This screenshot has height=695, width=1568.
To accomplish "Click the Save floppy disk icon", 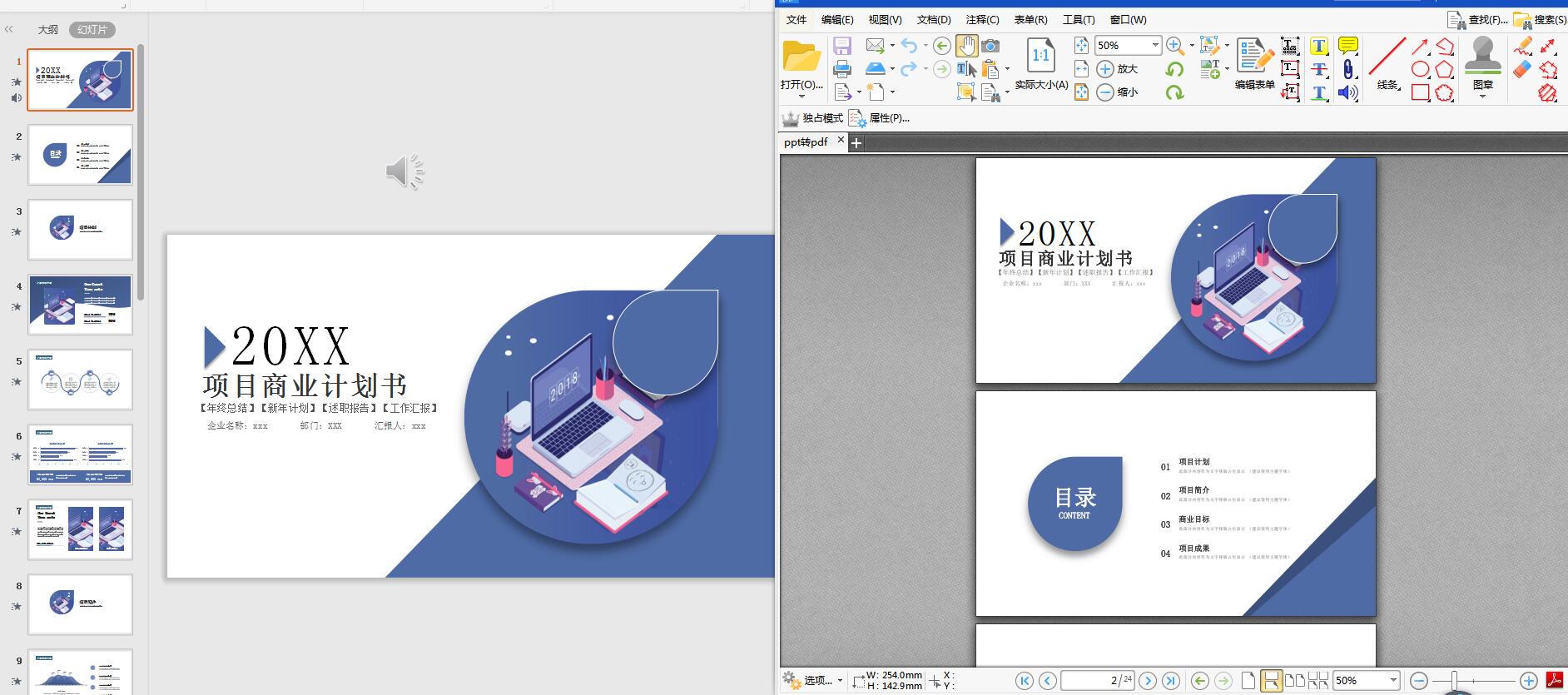I will tap(842, 46).
